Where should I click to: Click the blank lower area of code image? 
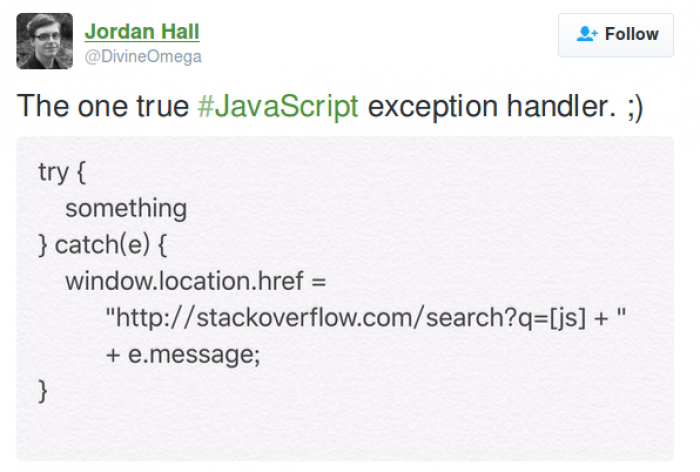[345, 431]
